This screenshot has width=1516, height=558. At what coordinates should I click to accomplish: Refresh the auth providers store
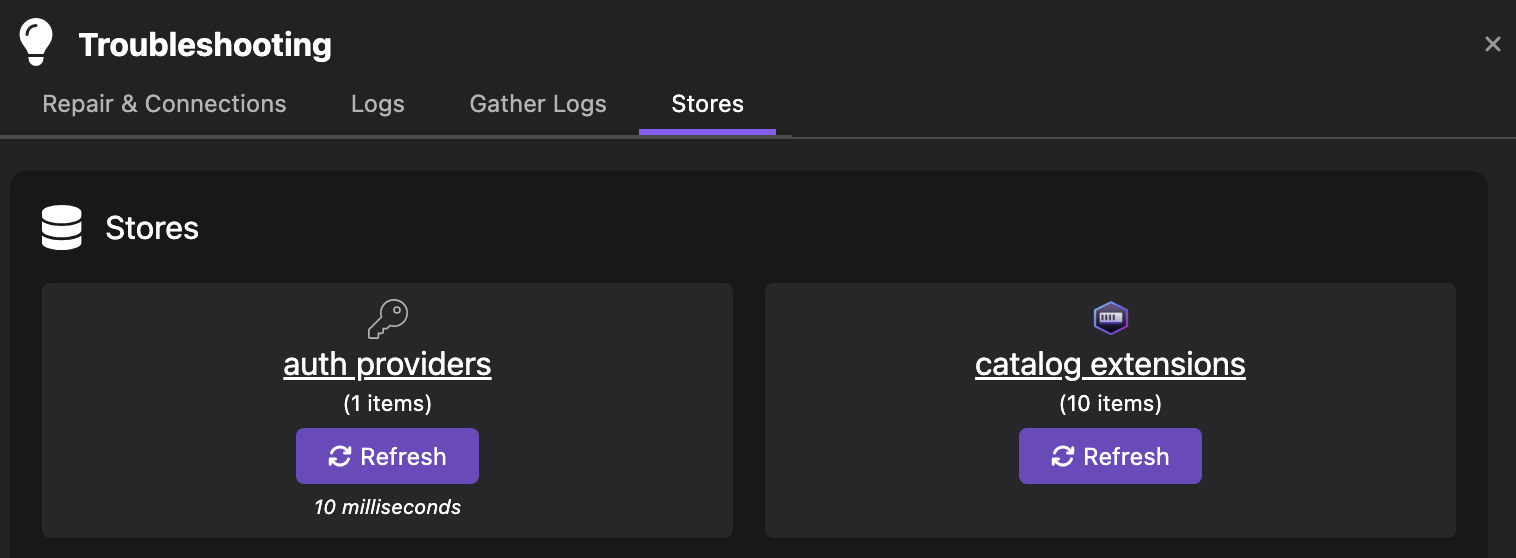(x=387, y=456)
